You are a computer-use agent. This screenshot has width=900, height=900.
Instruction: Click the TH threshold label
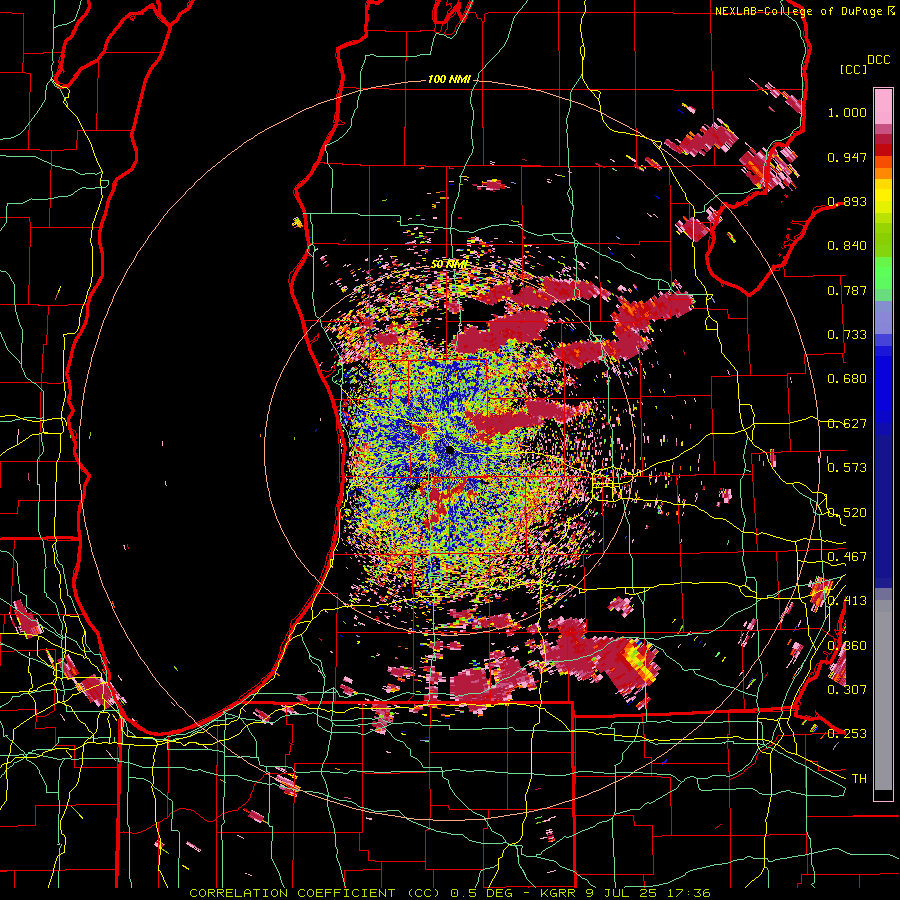click(x=859, y=778)
